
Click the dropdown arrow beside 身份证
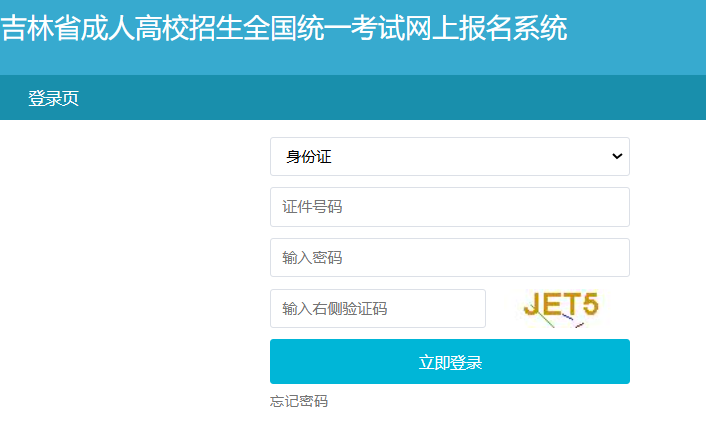617,156
